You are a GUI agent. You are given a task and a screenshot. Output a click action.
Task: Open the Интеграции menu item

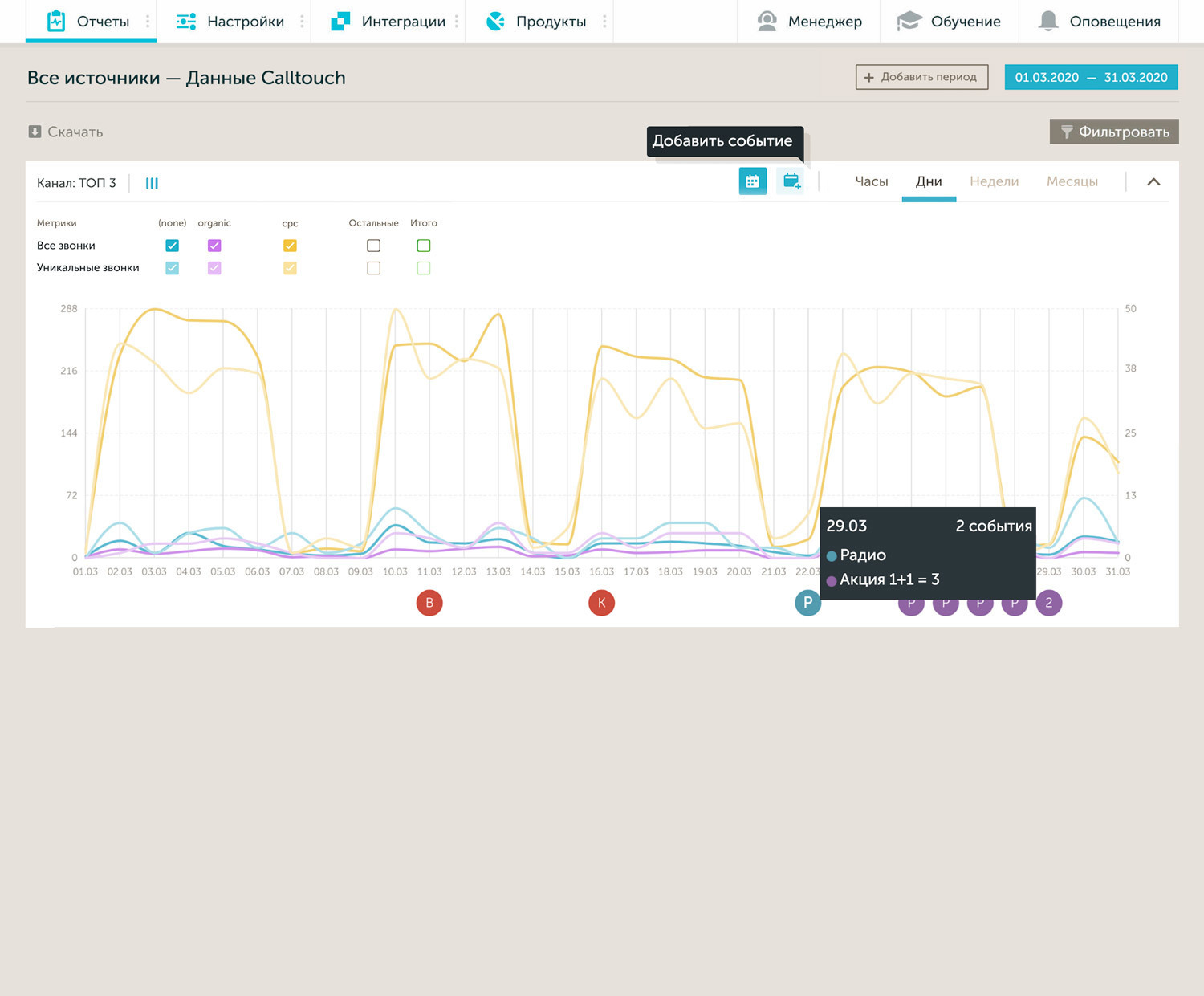pyautogui.click(x=388, y=22)
